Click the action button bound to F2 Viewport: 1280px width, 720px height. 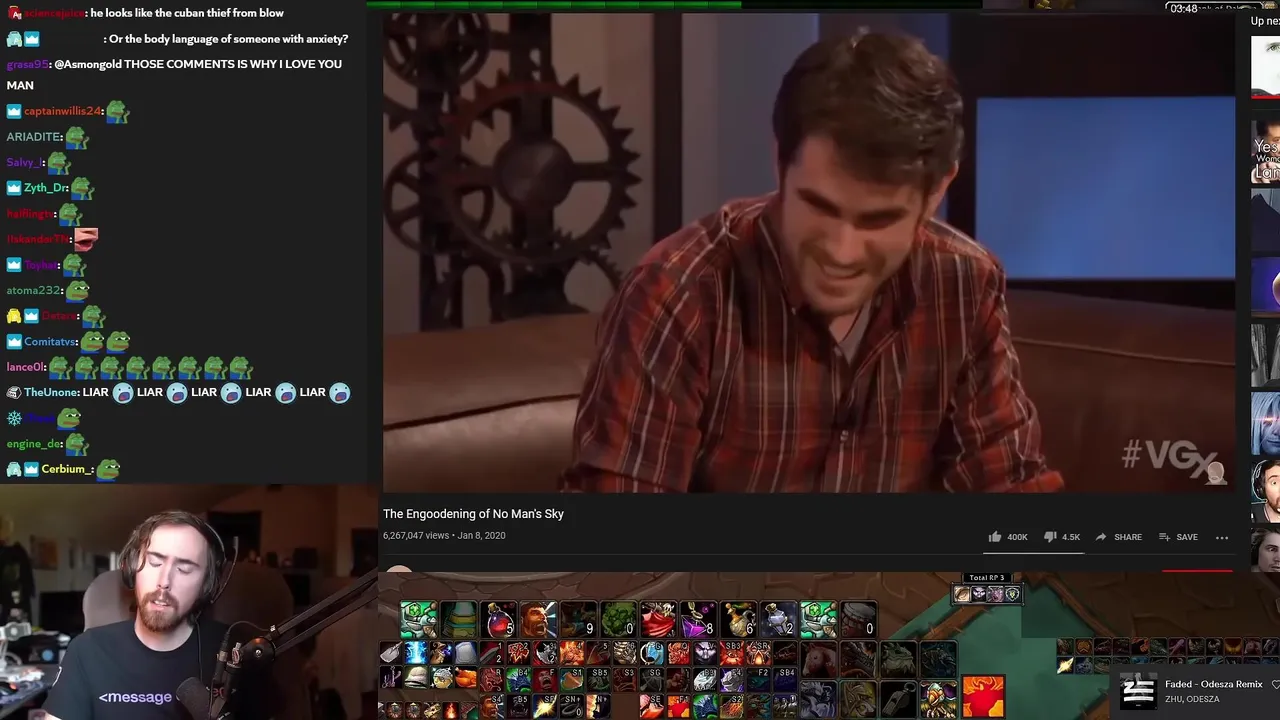tap(759, 679)
